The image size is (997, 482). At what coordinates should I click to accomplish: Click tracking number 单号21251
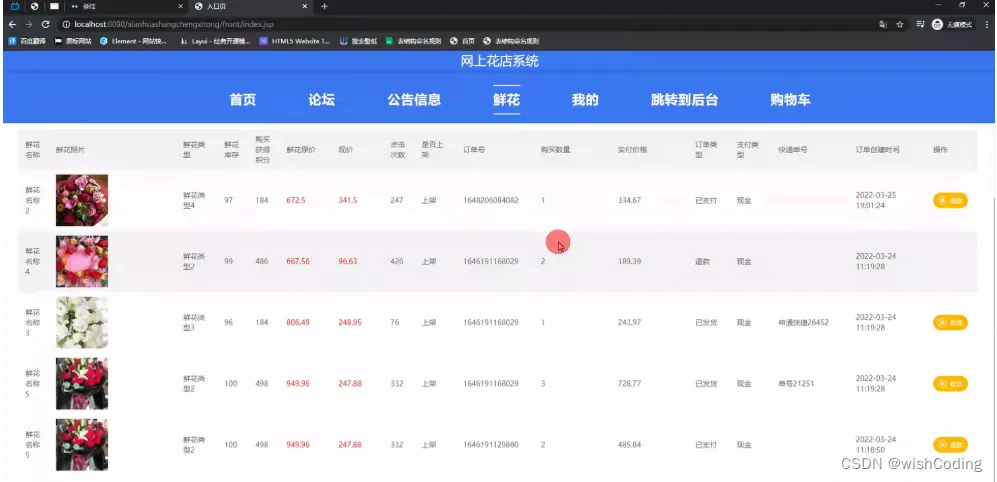pyautogui.click(x=795, y=383)
